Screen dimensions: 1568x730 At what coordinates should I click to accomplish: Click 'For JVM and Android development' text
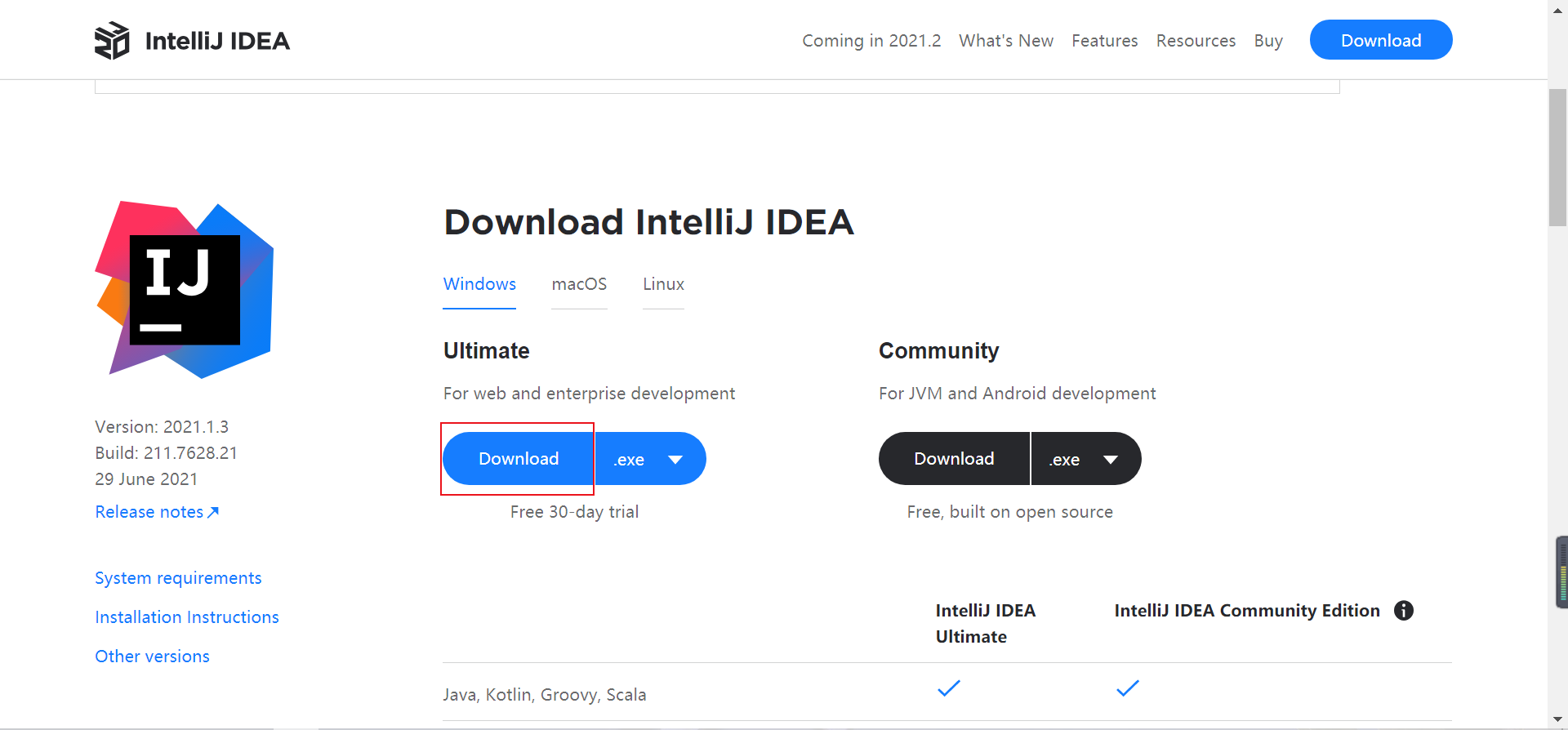(1017, 394)
